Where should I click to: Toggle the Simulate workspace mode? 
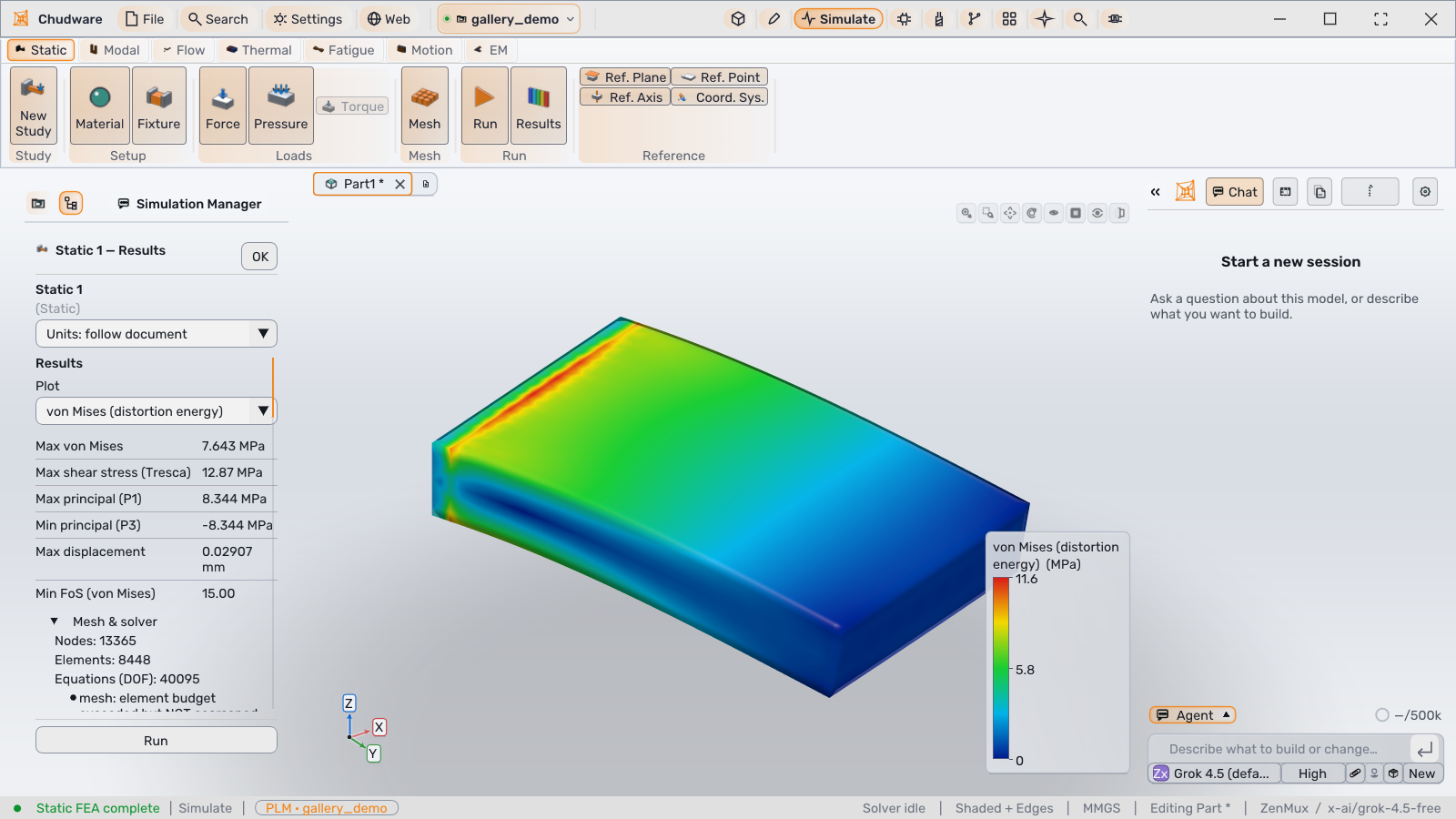838,18
